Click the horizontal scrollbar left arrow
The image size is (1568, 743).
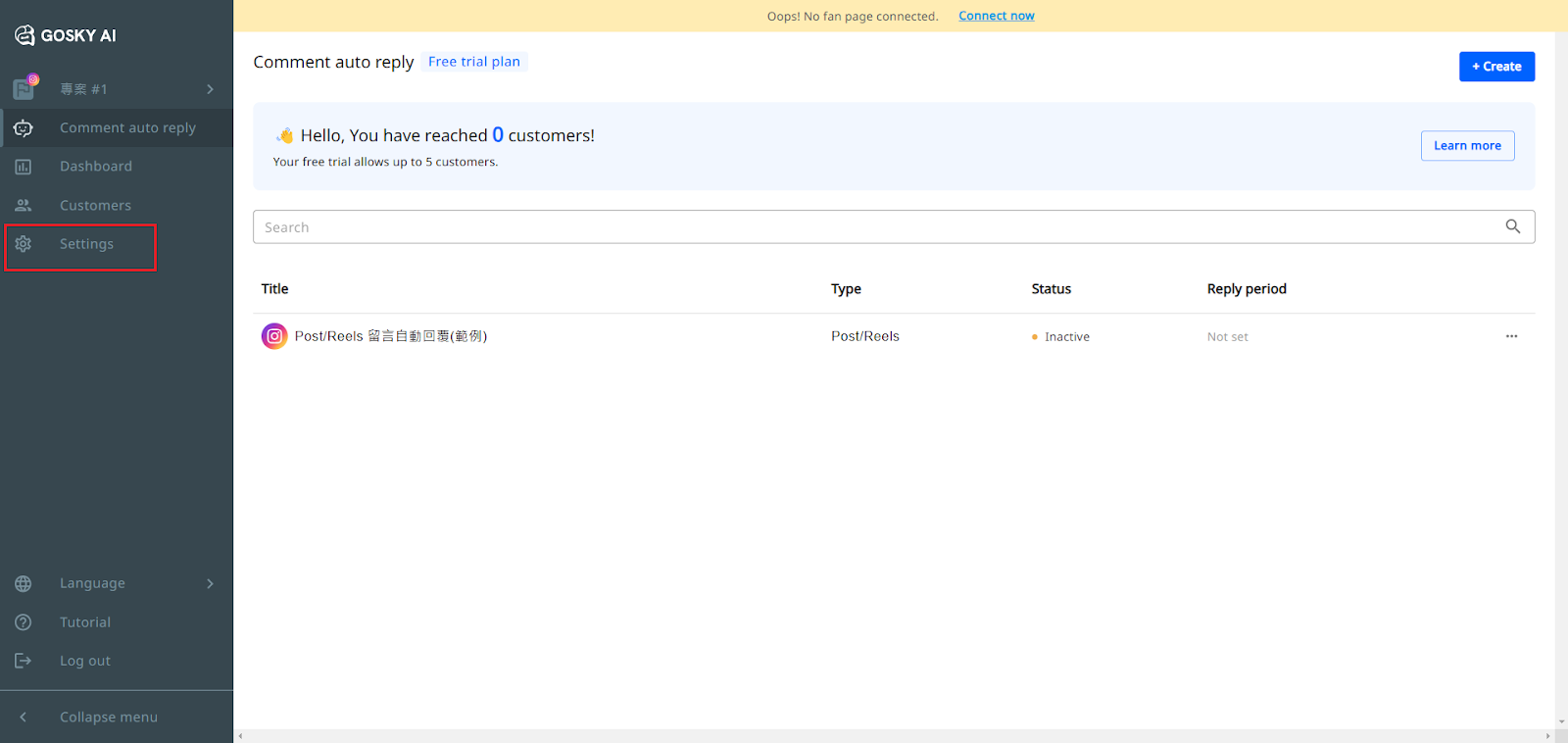click(x=240, y=736)
